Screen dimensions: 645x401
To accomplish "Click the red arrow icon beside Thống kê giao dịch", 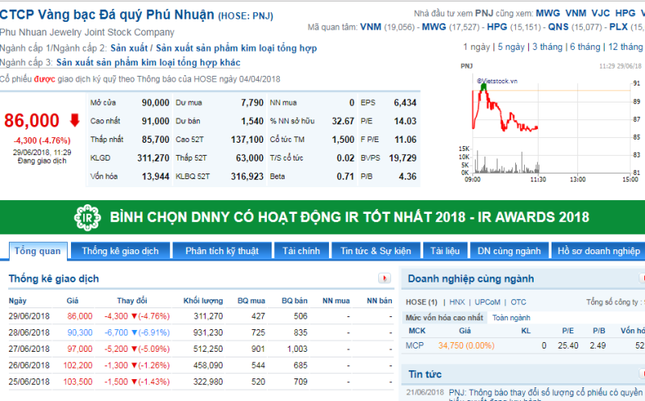I will 384,278.
